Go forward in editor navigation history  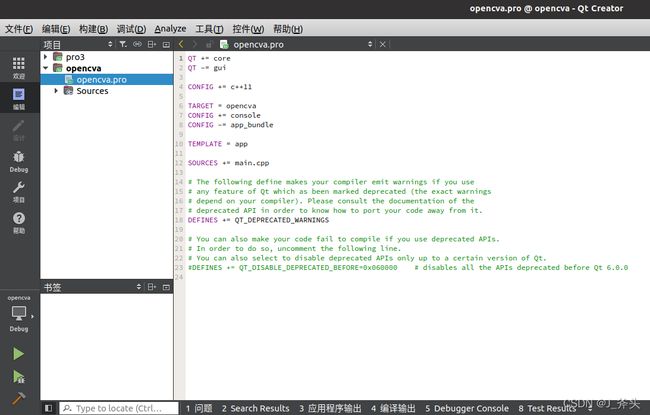tap(194, 44)
